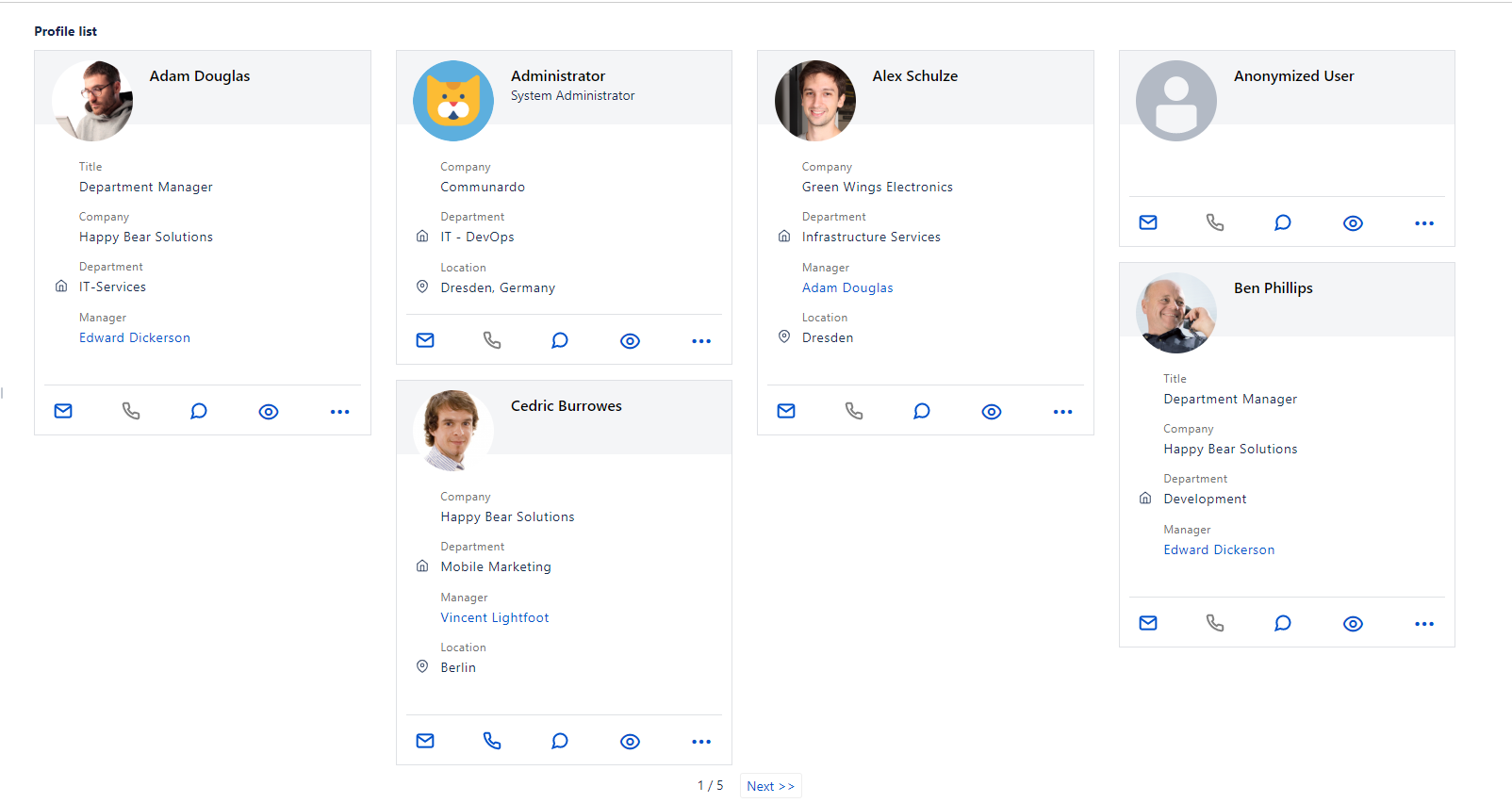The height and width of the screenshot is (803, 1512).
Task: Click the chat bubble icon on Administrator's card
Action: (560, 340)
